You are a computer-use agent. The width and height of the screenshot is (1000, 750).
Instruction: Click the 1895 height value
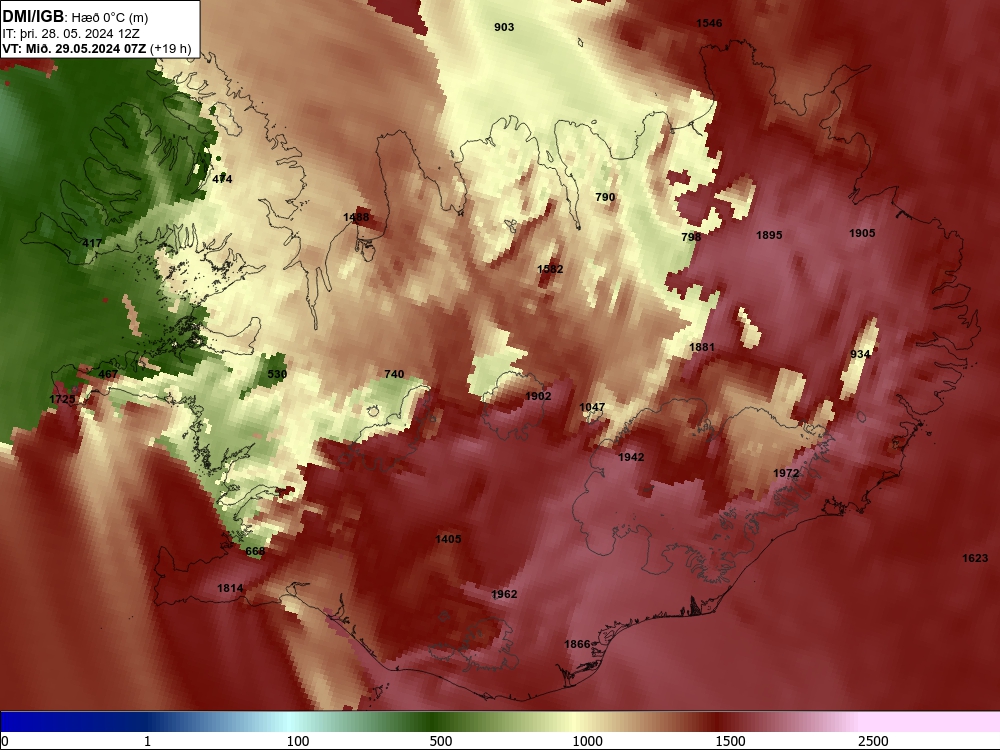click(x=769, y=235)
